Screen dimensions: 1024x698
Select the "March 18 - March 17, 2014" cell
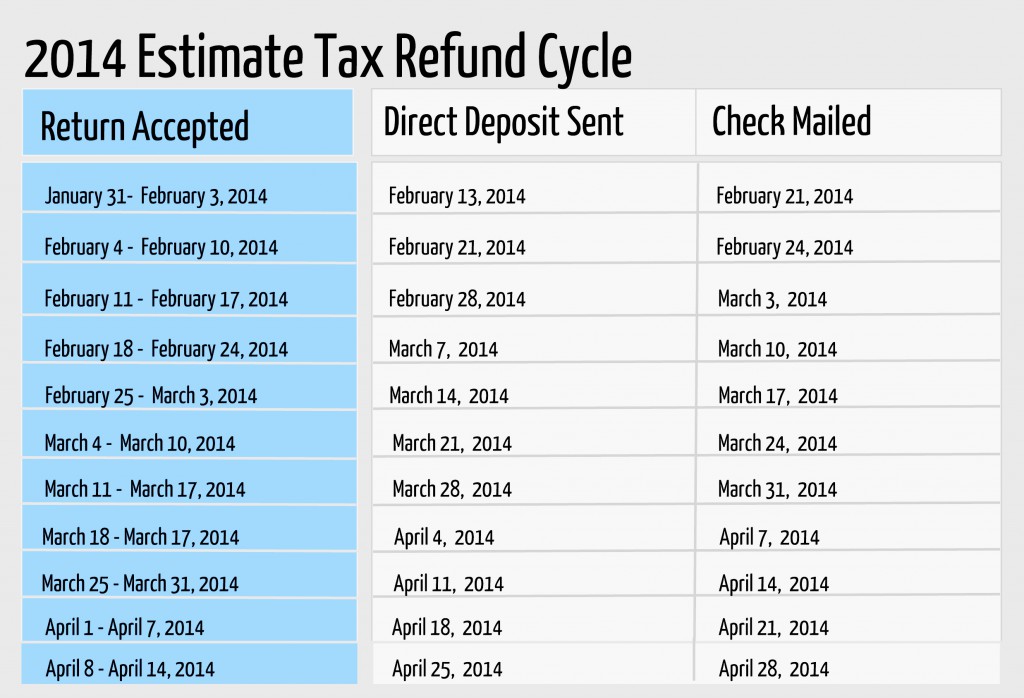(x=141, y=537)
